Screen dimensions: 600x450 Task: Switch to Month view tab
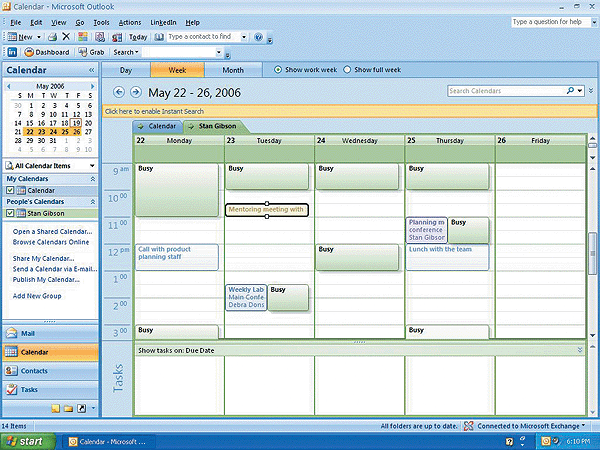tap(233, 70)
